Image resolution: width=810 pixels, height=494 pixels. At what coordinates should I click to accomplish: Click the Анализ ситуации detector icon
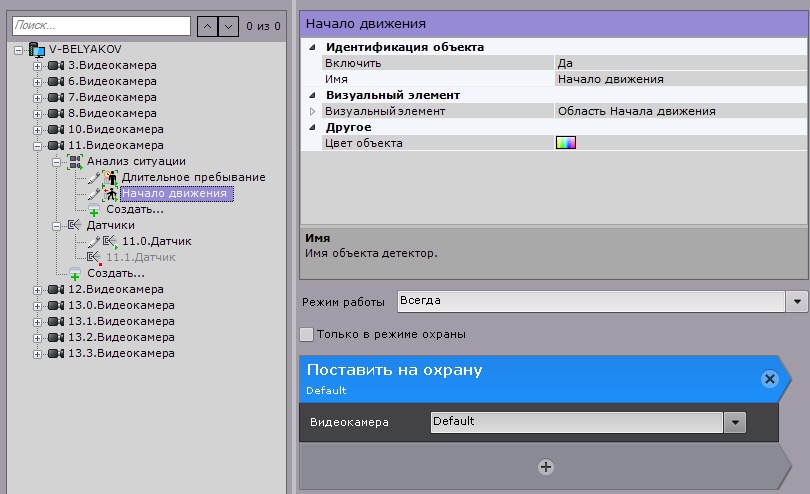click(75, 162)
